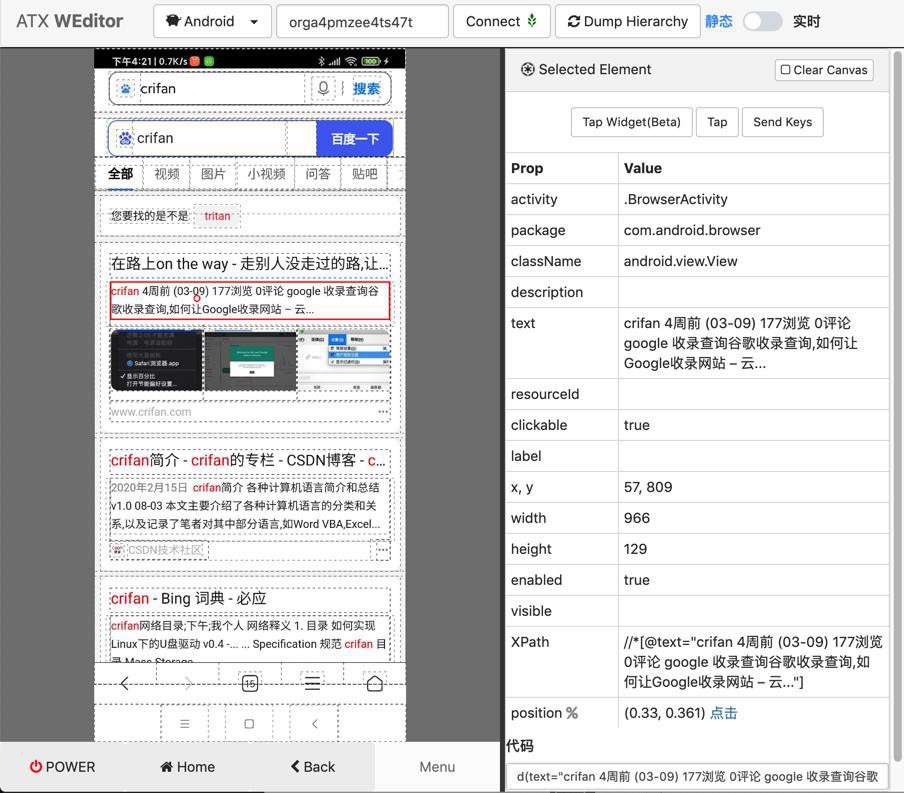Image resolution: width=904 pixels, height=793 pixels.
Task: Click the android.view.View className value
Action: point(680,261)
